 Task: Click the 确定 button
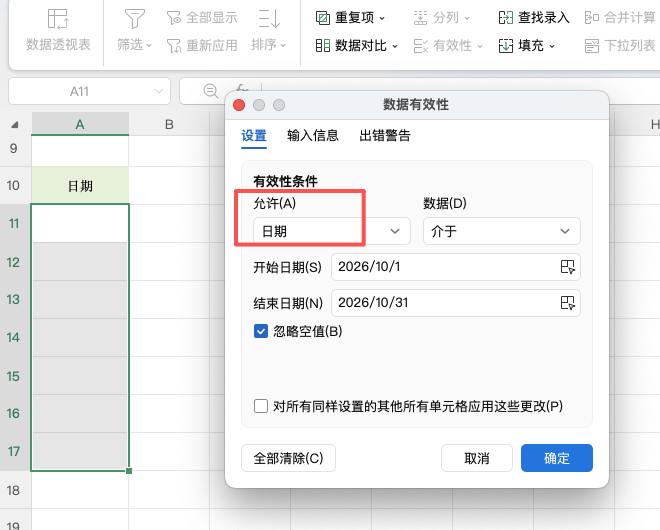[557, 458]
